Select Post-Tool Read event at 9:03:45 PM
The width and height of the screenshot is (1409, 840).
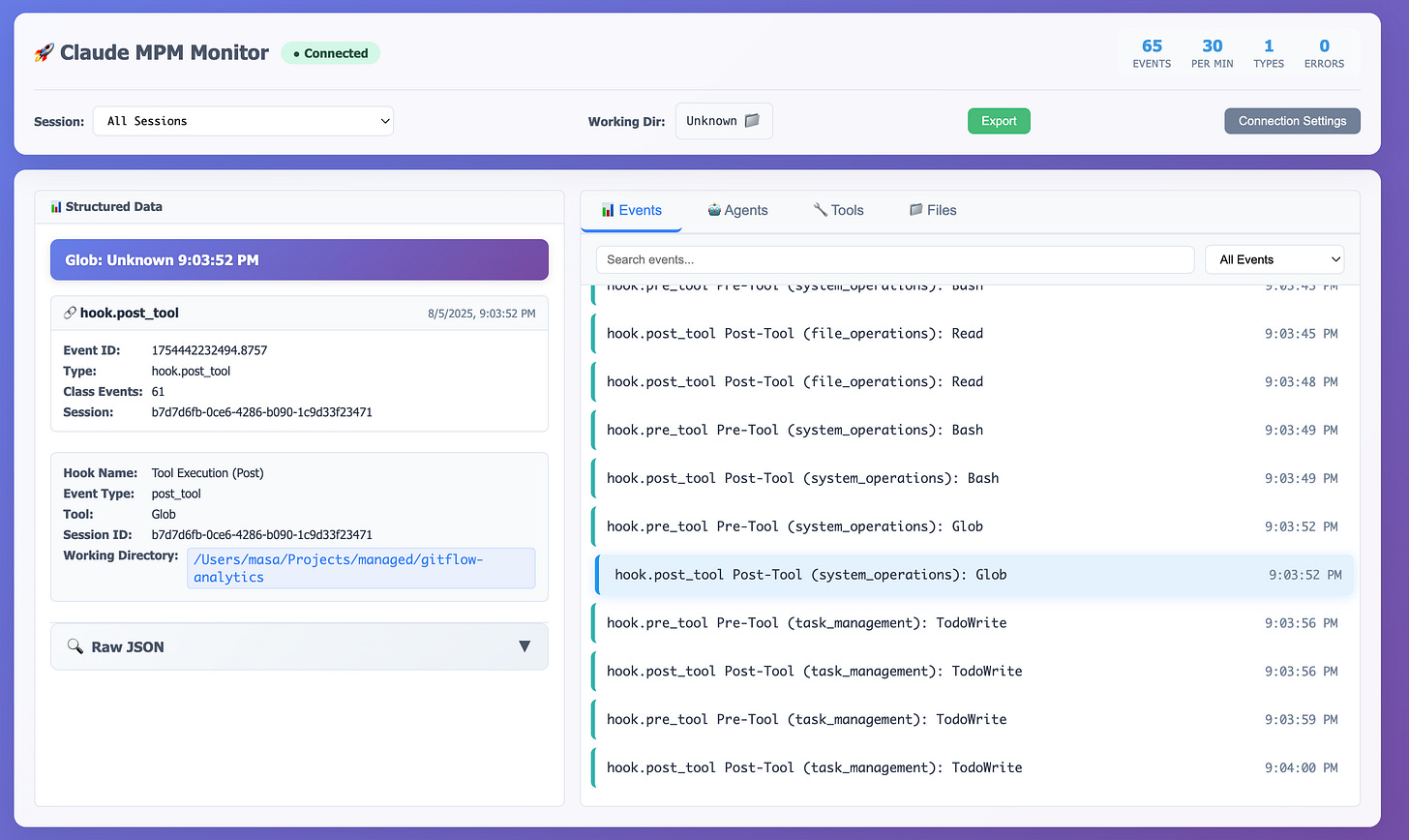click(974, 334)
